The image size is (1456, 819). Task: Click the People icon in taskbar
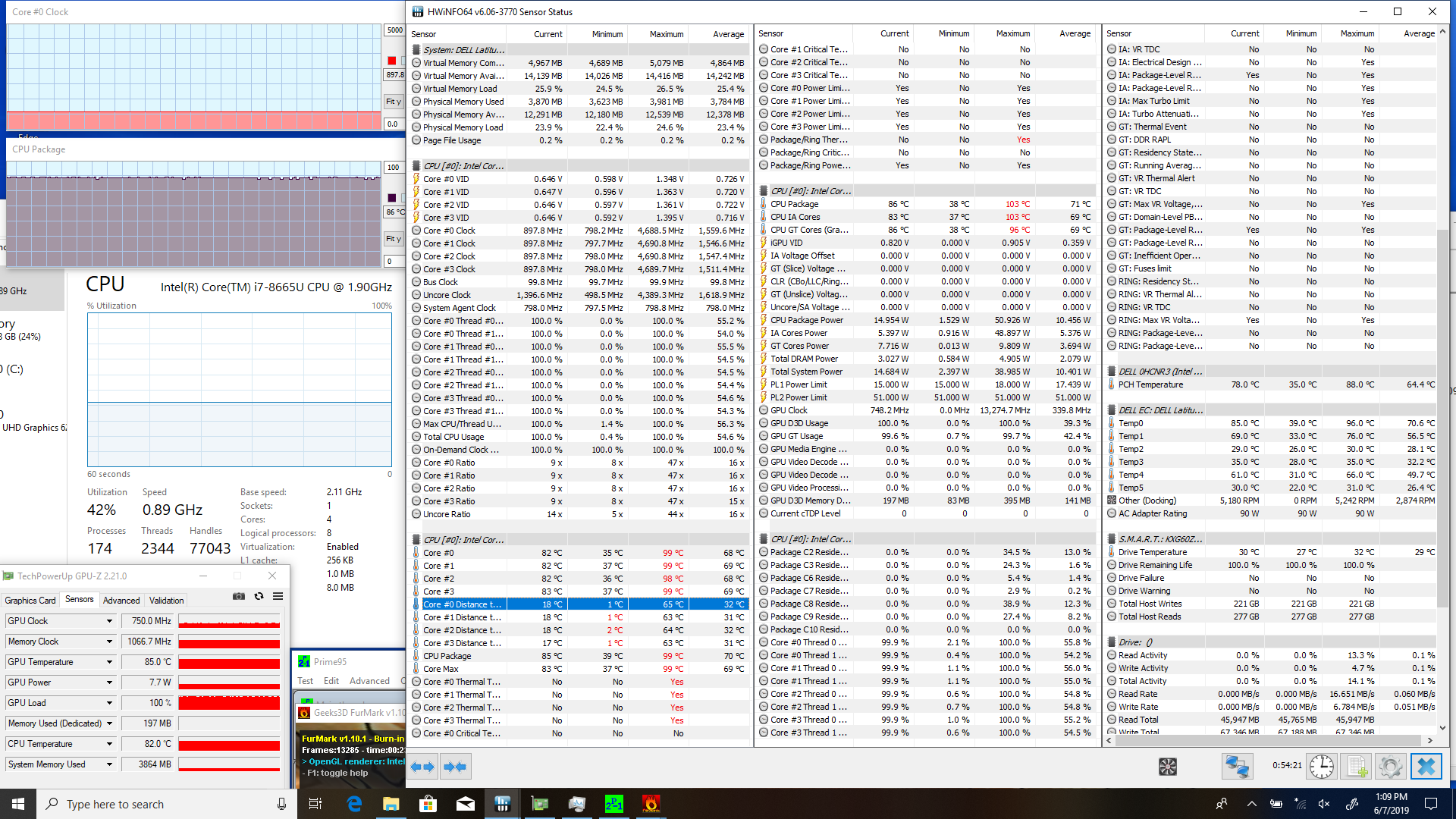pyautogui.click(x=1222, y=804)
